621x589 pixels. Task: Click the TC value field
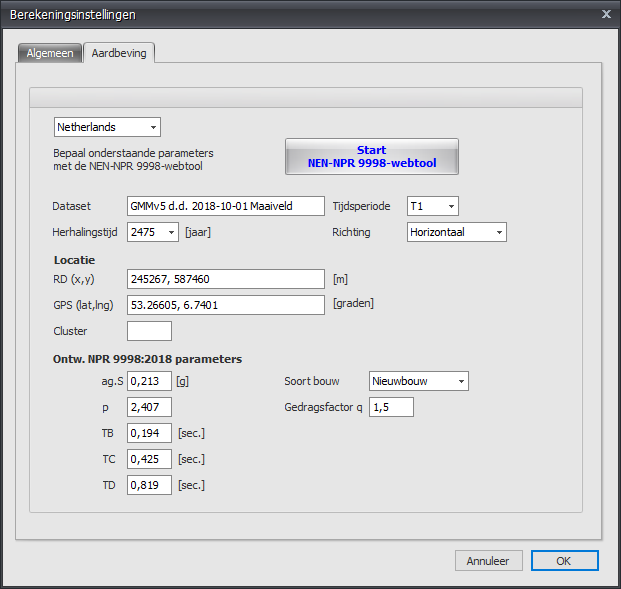(x=149, y=459)
